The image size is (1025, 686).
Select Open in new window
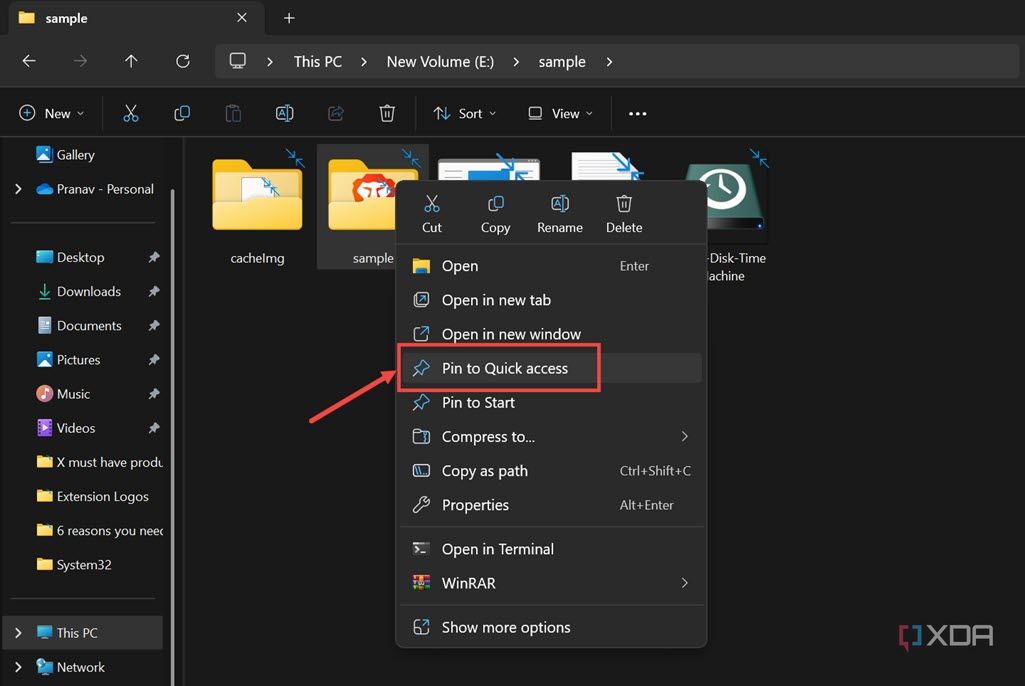click(551, 334)
